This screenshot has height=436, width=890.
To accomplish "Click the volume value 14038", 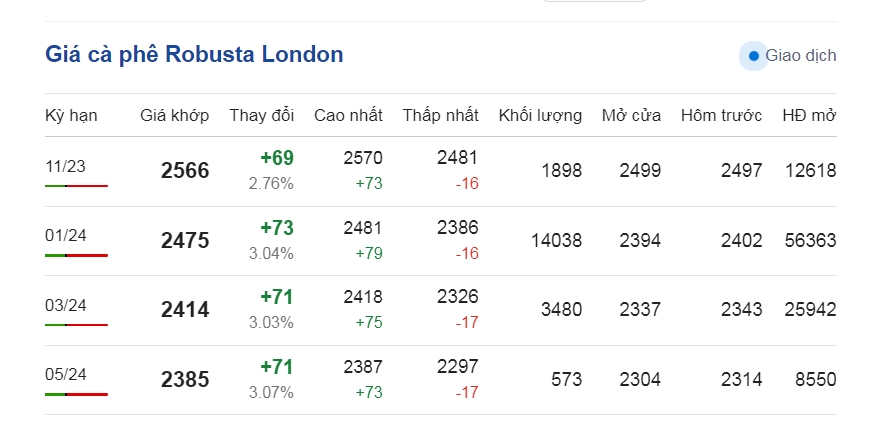I will pos(556,241).
